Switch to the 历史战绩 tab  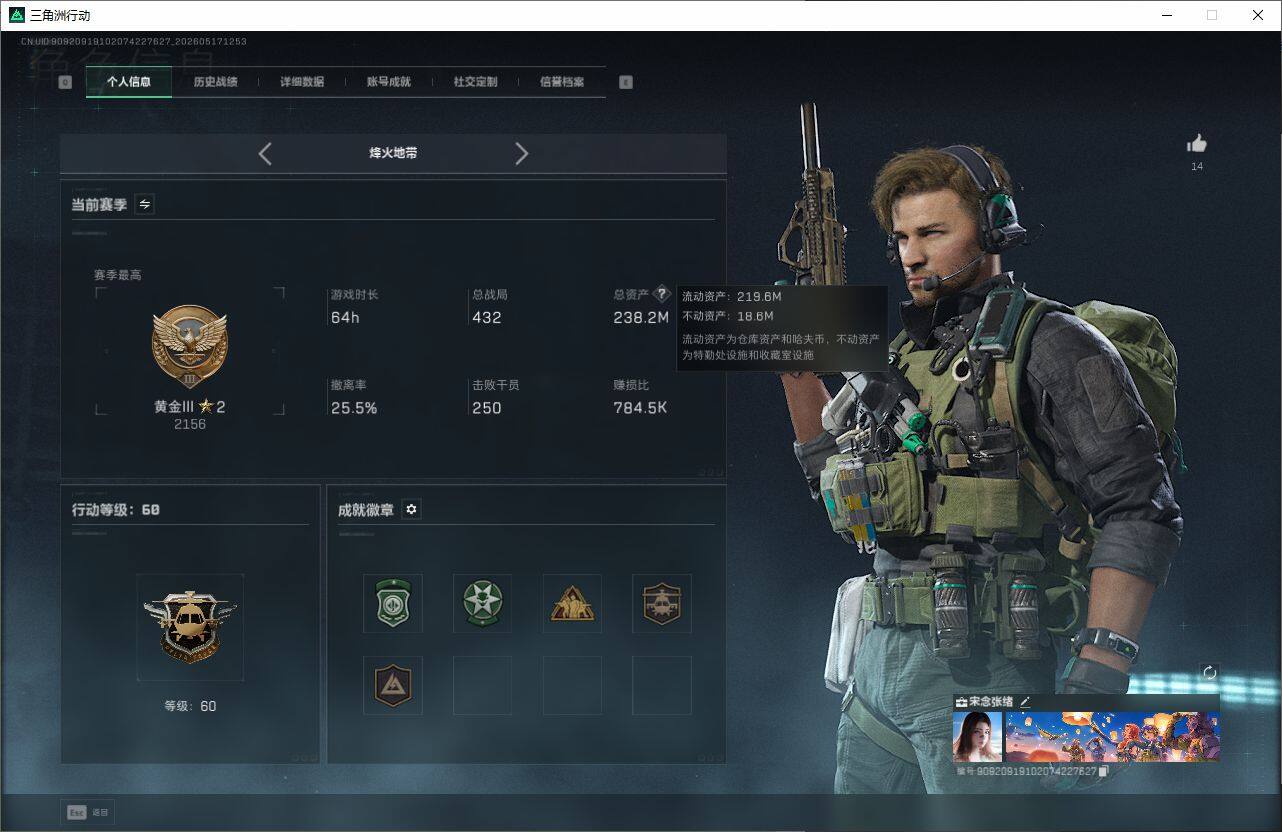[x=215, y=82]
